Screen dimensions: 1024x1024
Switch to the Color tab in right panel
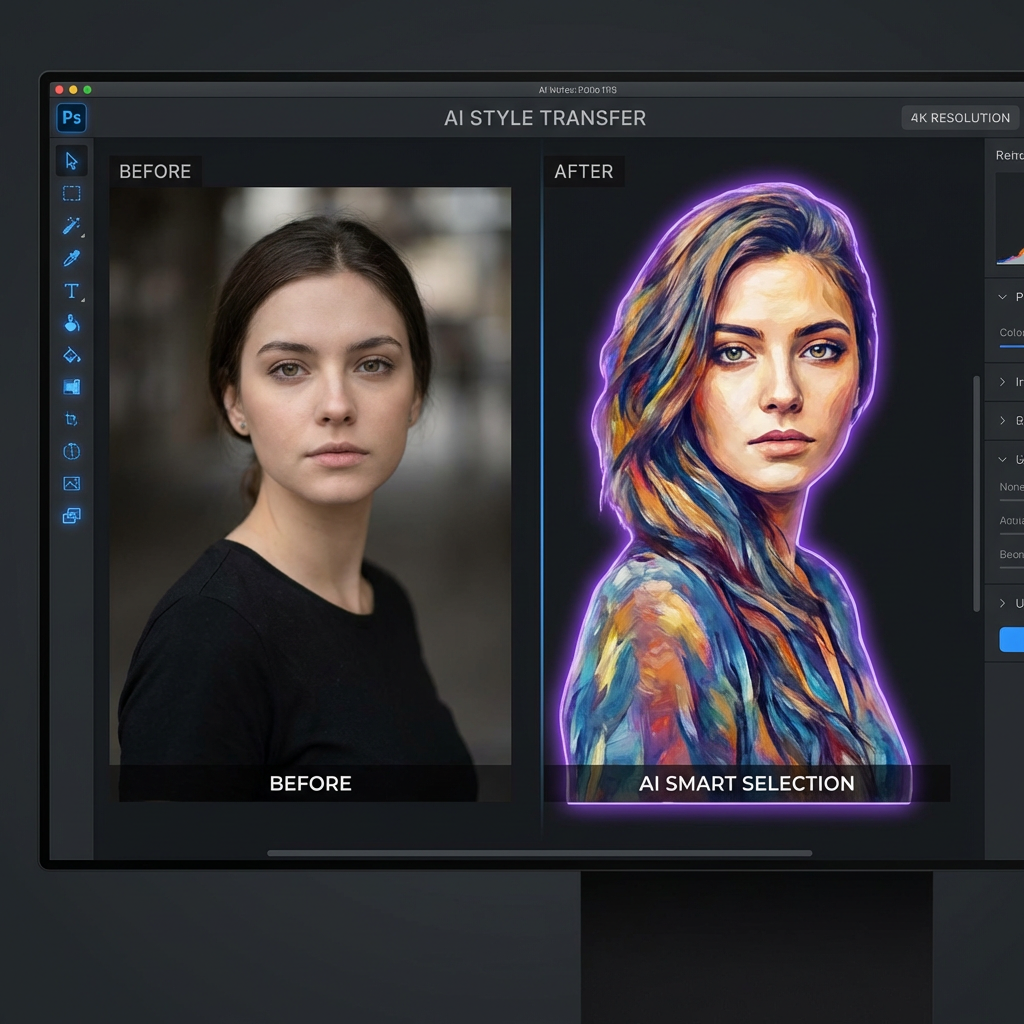pyautogui.click(x=1011, y=333)
